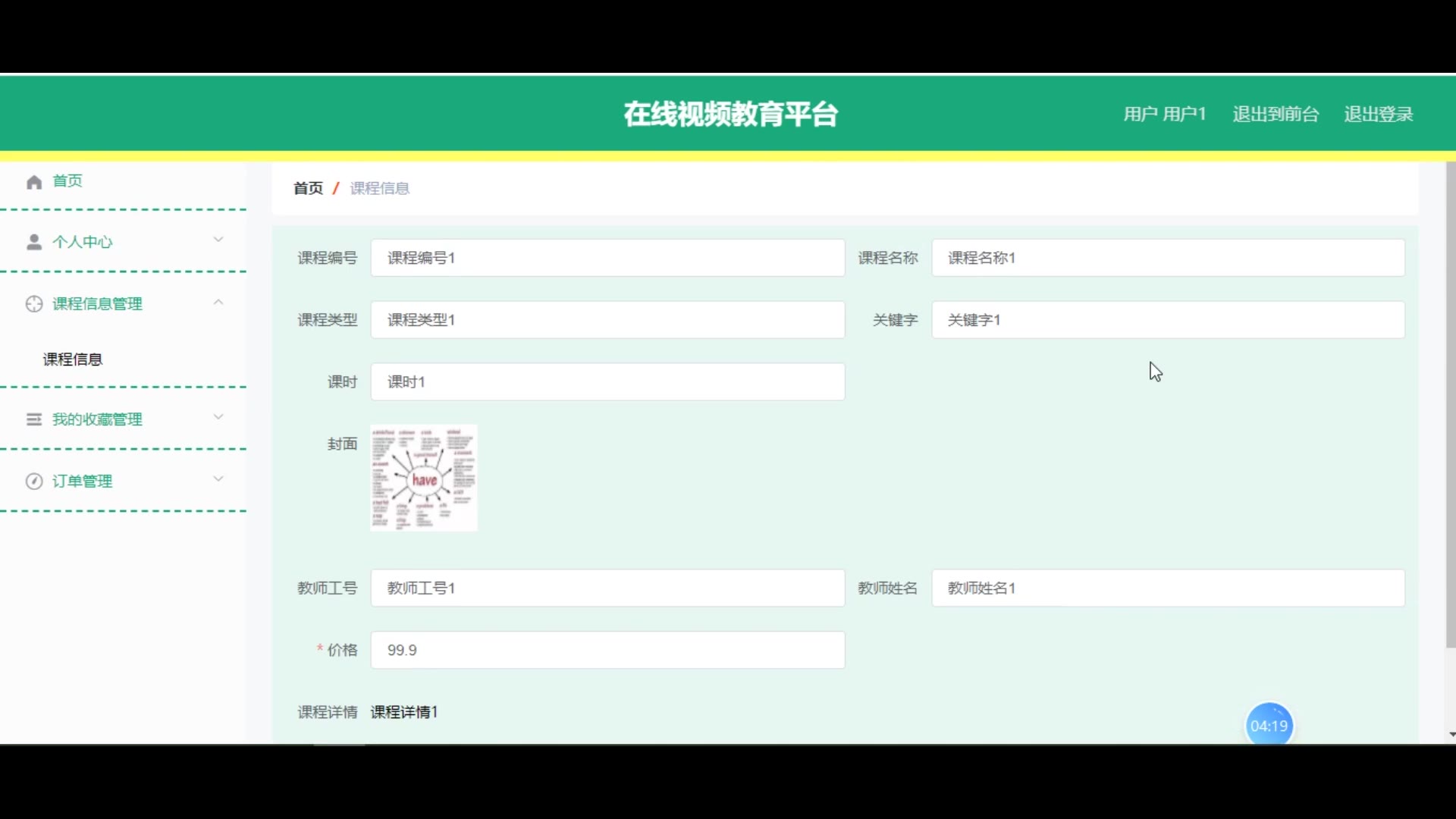Viewport: 1456px width, 819px height.
Task: Click the course cover thumbnail image
Action: 424,478
